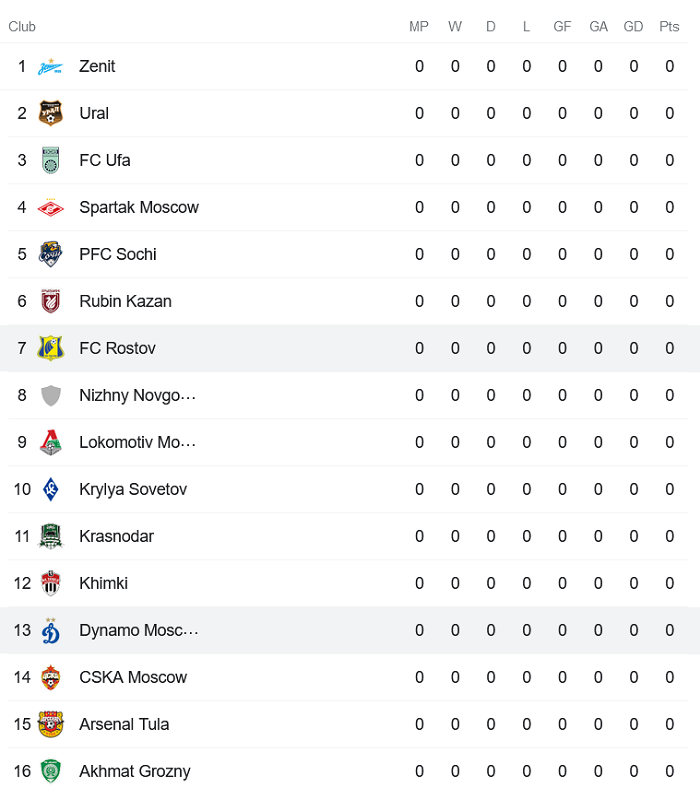Click the Club column header
Image resolution: width=700 pixels, height=799 pixels.
[22, 27]
